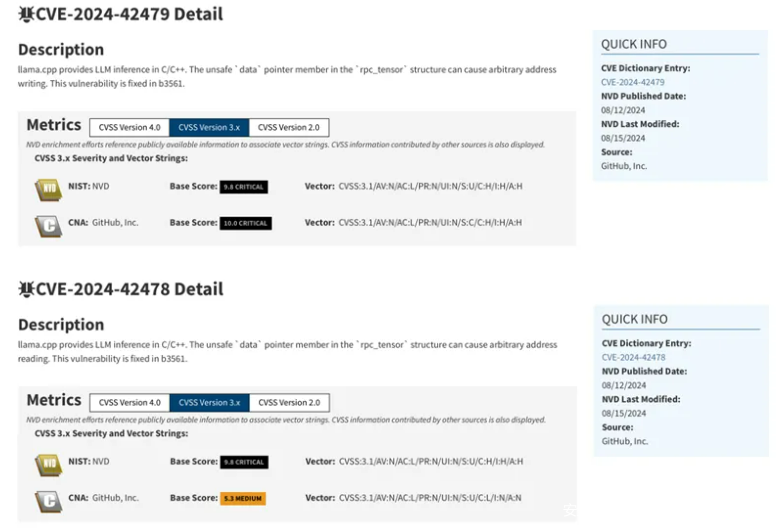779x529 pixels.
Task: Click the 5.3 MEDIUM base score badge
Action: (243, 498)
